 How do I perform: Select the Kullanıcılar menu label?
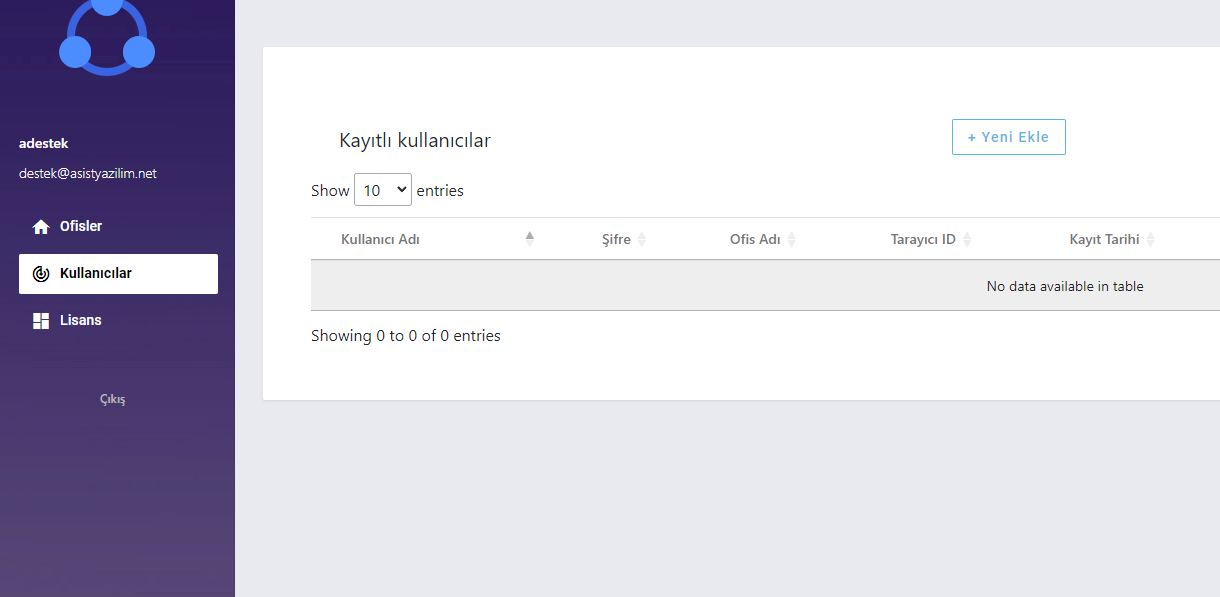(x=96, y=273)
